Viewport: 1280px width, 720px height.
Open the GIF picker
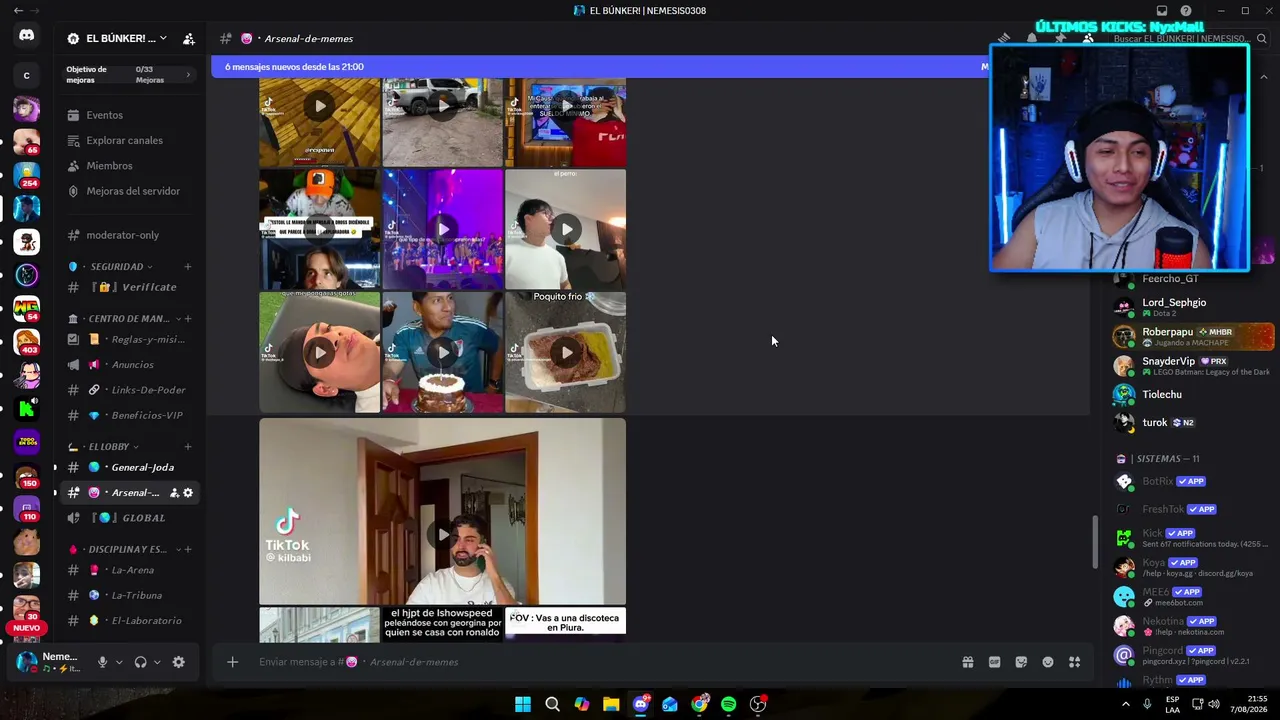(x=995, y=662)
